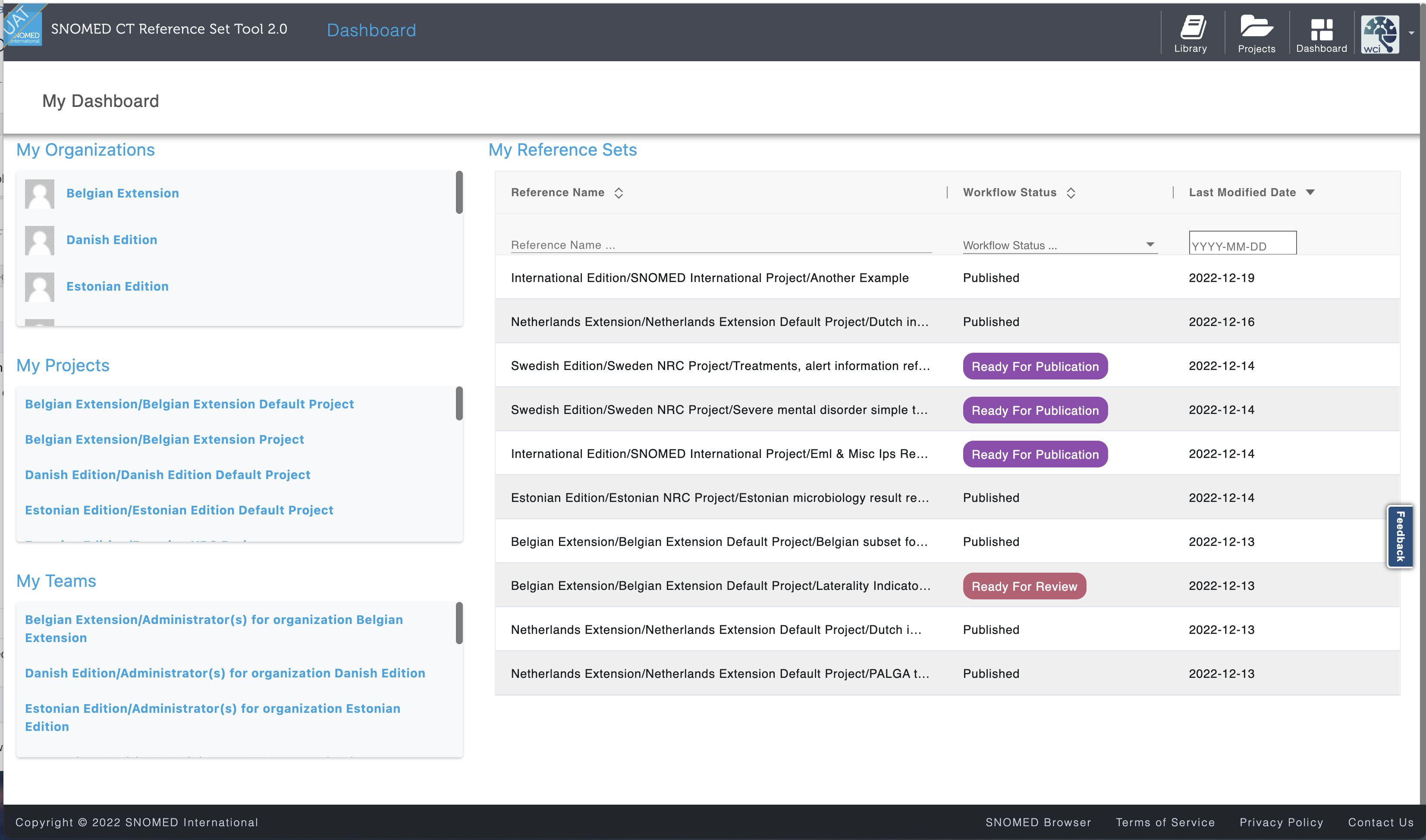This screenshot has height=840, width=1426.
Task: Expand the user account dropdown arrow
Action: click(x=1411, y=33)
